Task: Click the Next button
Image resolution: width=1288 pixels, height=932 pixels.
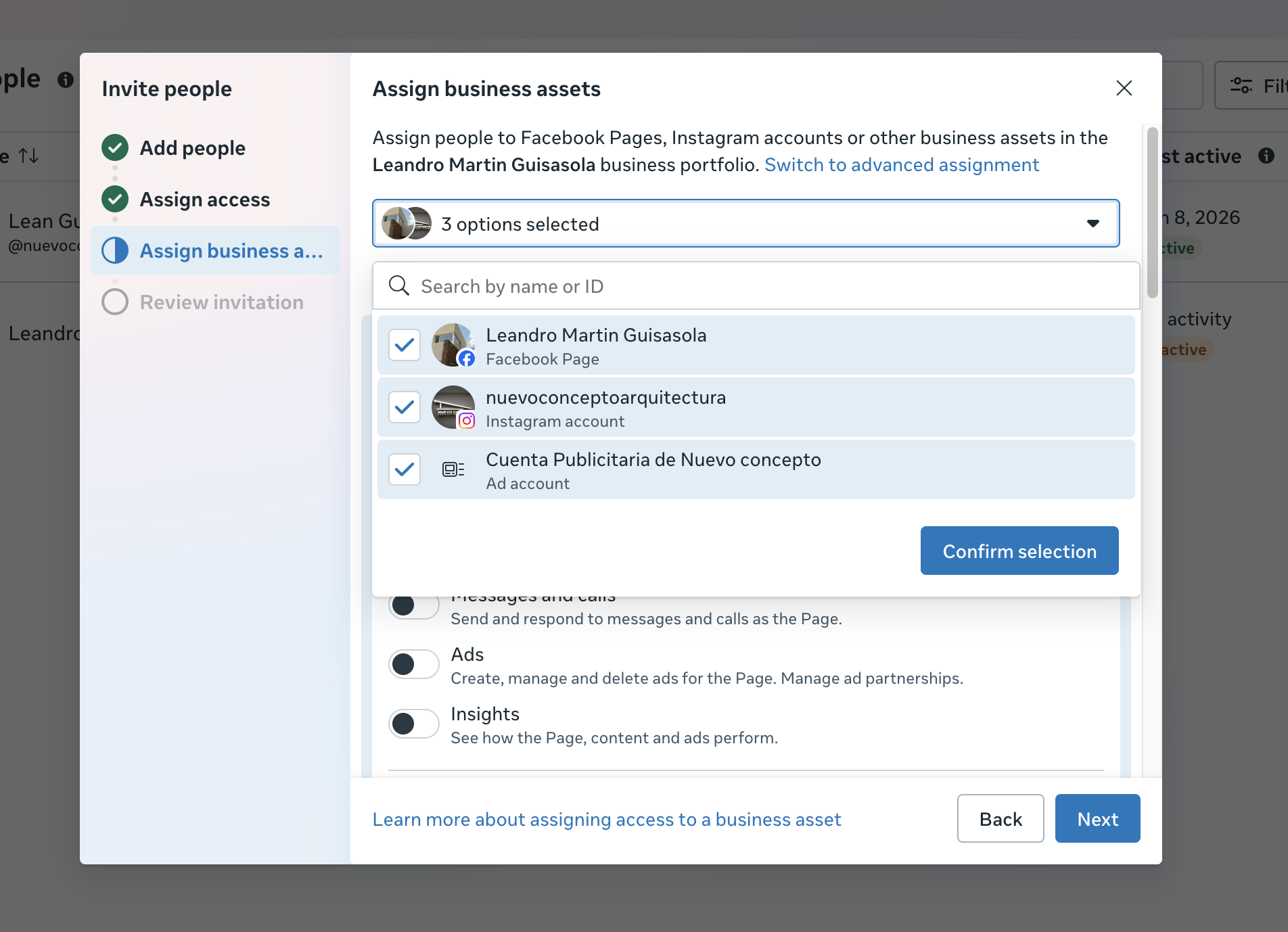Action: tap(1098, 818)
